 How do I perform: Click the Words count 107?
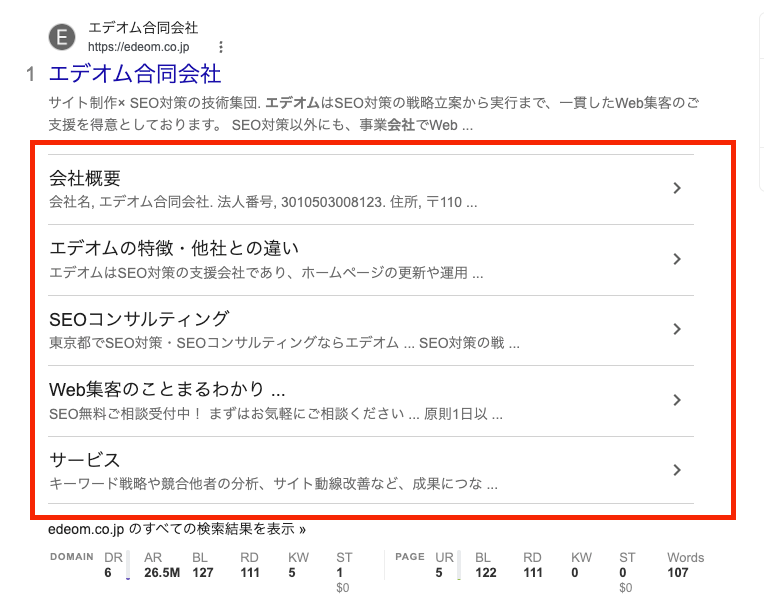678,573
